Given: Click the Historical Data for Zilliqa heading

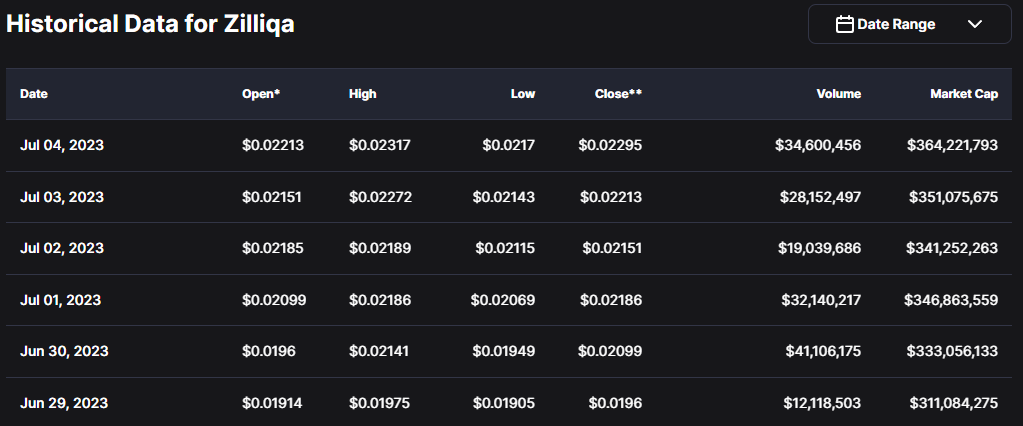Looking at the screenshot, I should tap(150, 25).
